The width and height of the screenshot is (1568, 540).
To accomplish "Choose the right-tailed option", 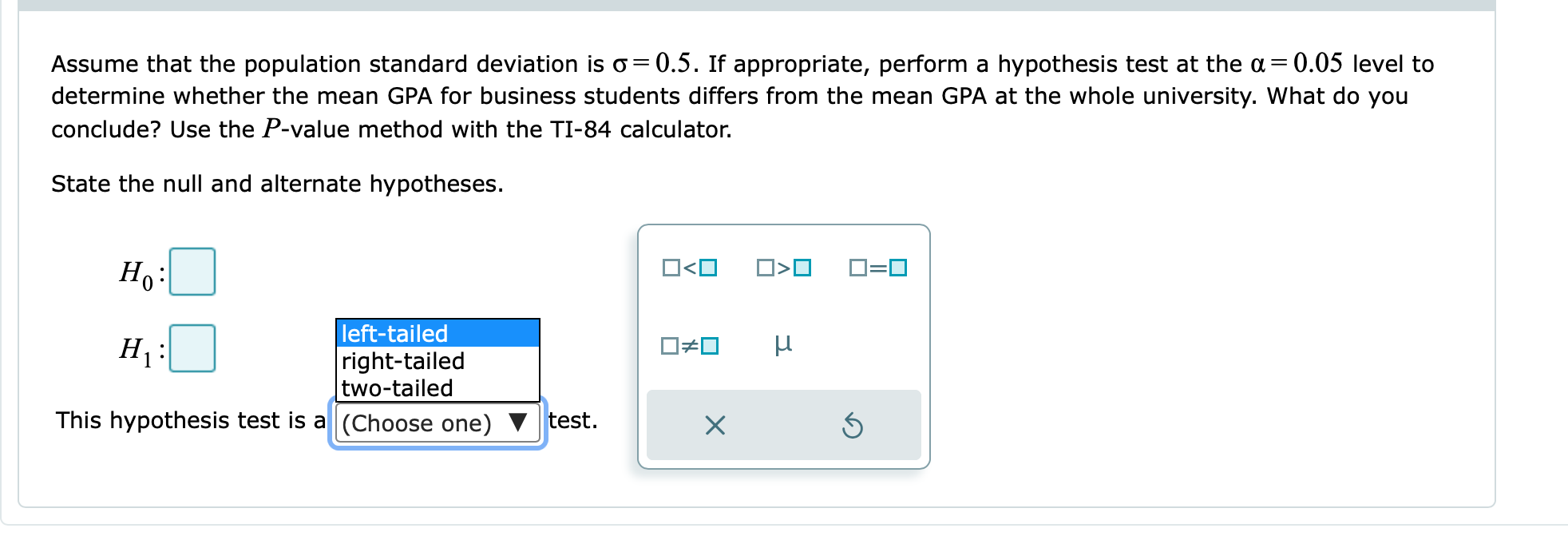I will pos(402,361).
